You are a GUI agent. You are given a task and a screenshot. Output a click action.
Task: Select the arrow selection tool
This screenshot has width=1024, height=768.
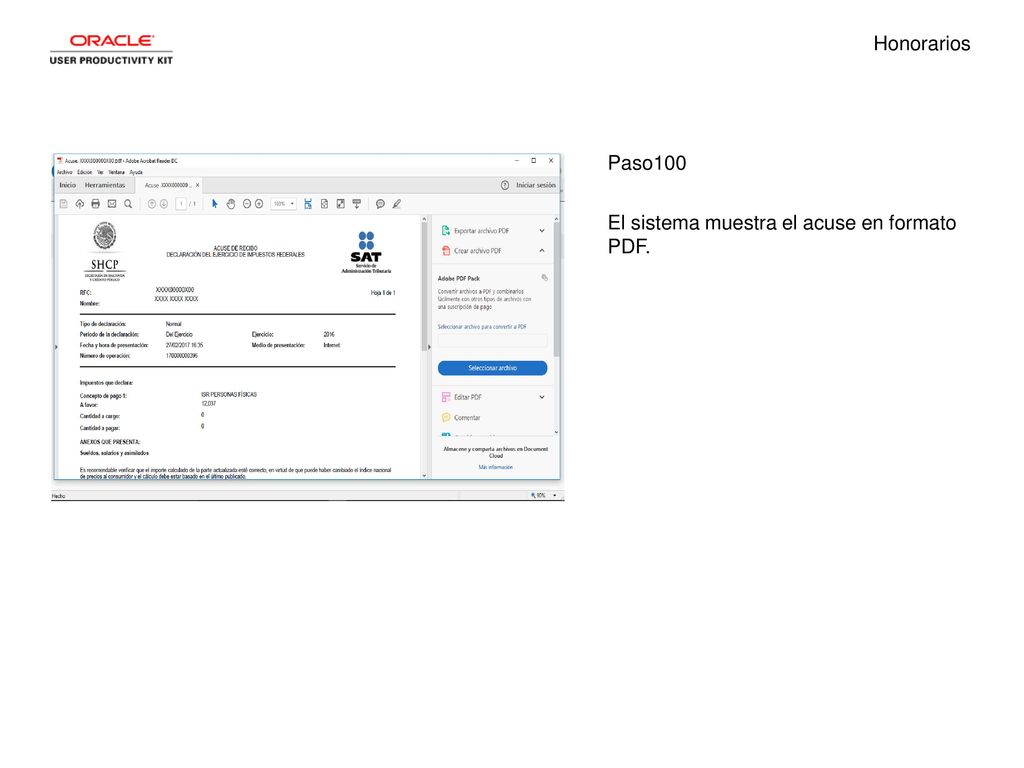pyautogui.click(x=215, y=204)
